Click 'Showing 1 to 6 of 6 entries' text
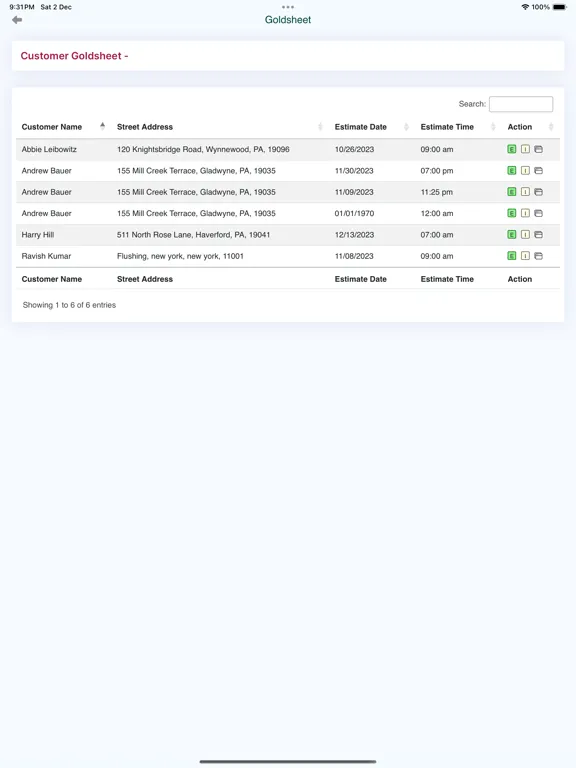 pos(69,305)
